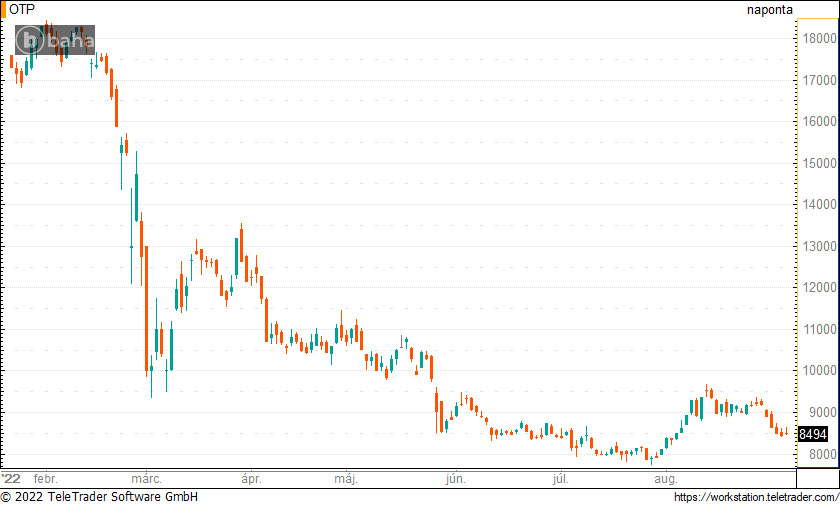Pick the 12000 price axis label
Image resolution: width=840 pixels, height=506 pixels.
point(819,287)
